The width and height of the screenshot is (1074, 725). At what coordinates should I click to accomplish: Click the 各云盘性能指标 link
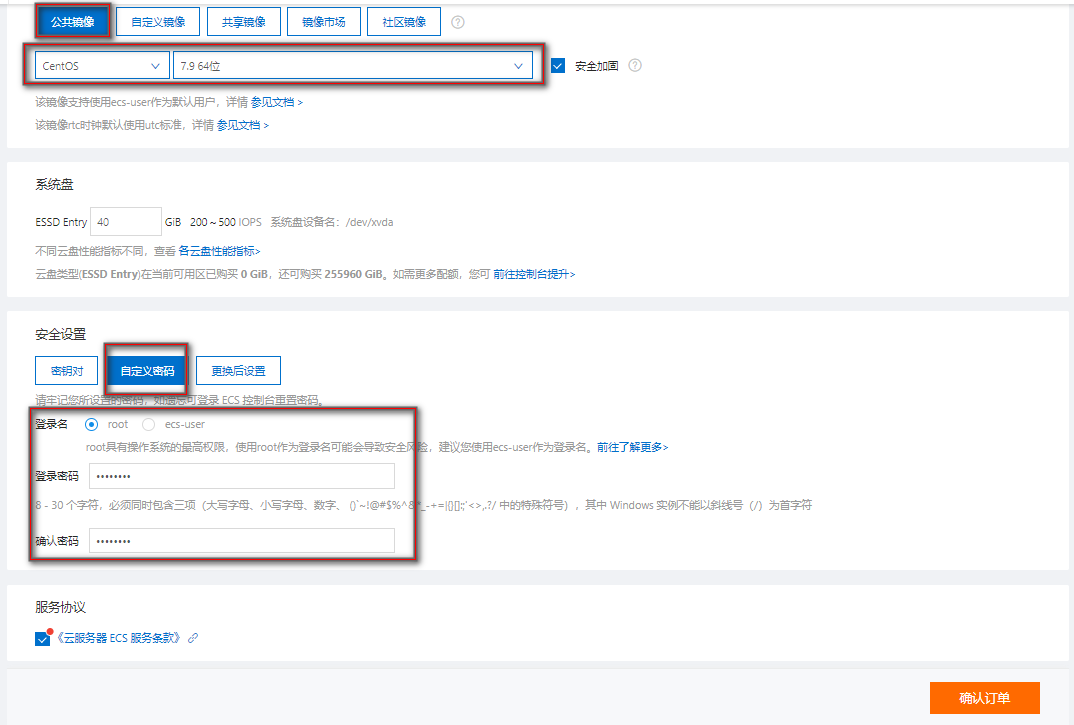click(216, 250)
